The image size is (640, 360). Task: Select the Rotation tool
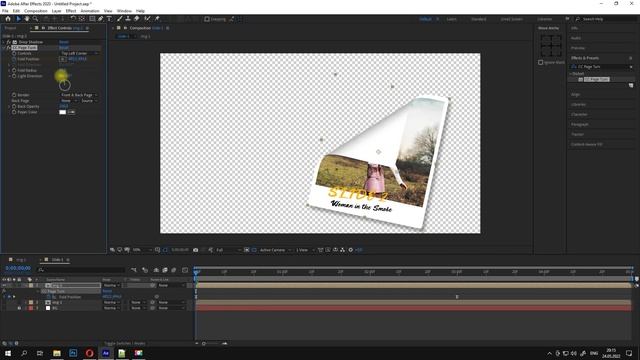click(73, 19)
